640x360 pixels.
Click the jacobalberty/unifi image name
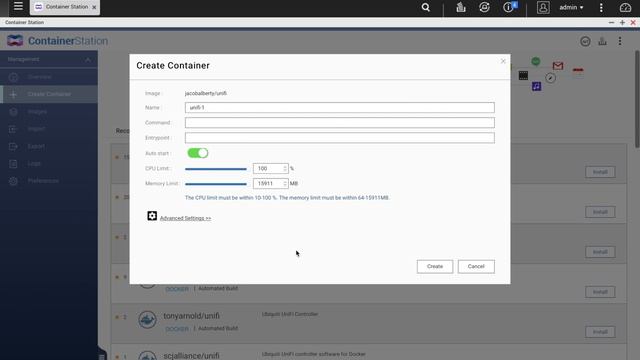click(x=206, y=93)
